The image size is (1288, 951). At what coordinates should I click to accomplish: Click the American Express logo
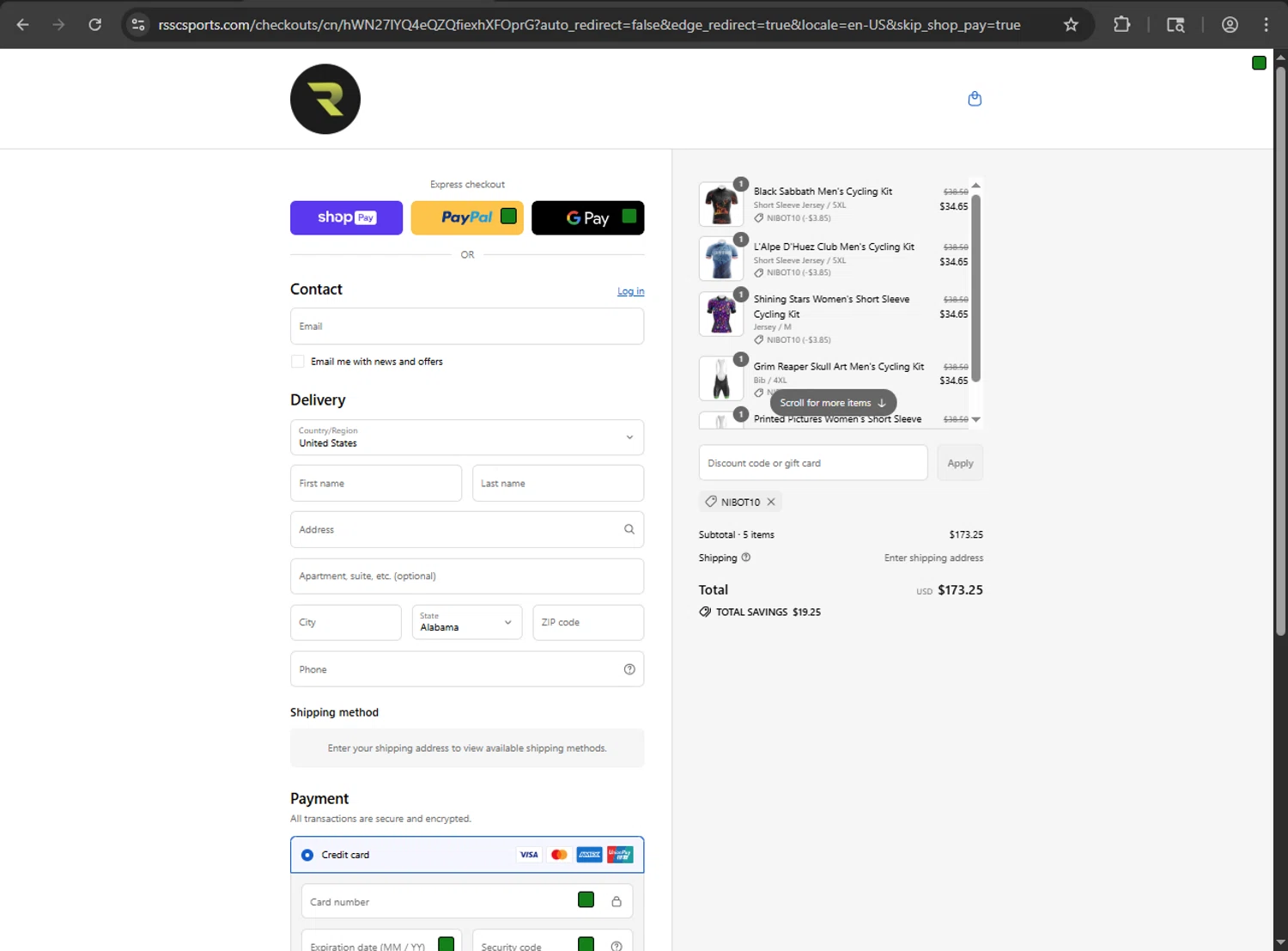pos(589,855)
